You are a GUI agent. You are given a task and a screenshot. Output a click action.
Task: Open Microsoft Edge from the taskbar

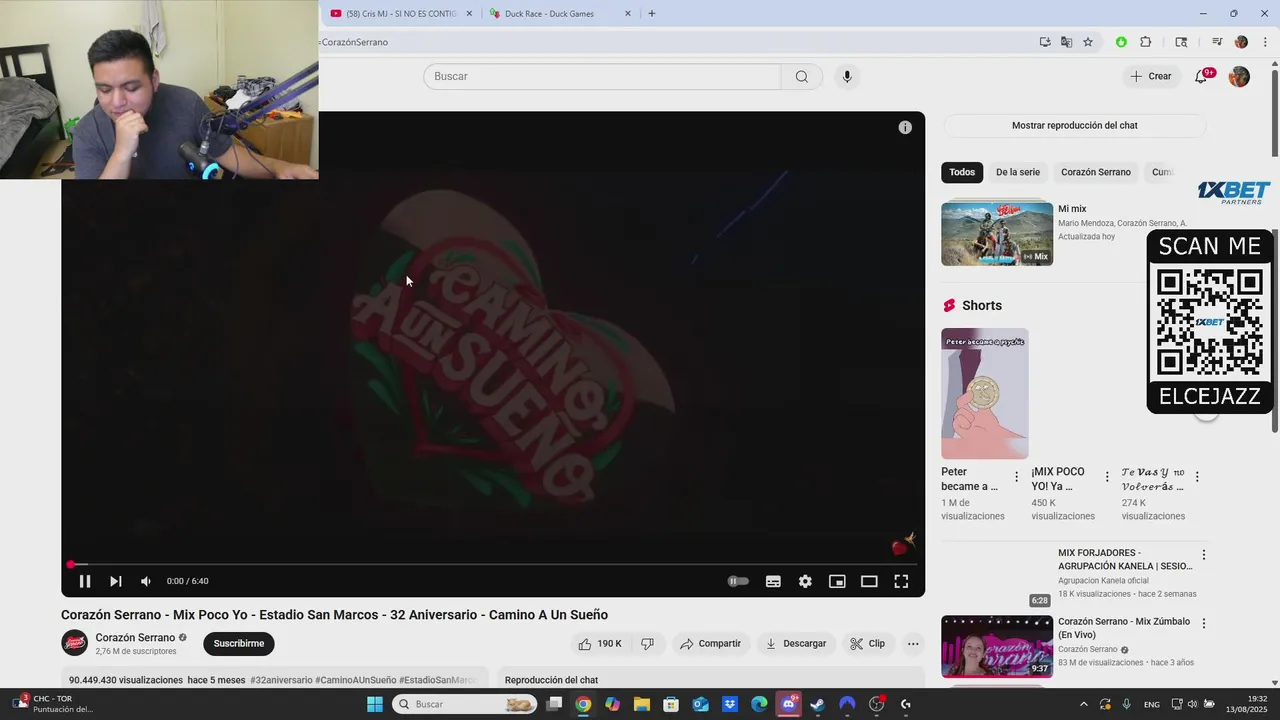pyautogui.click(x=760, y=704)
